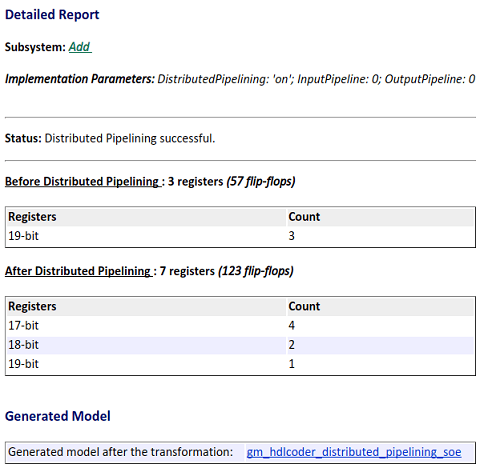The image size is (480, 468).
Task: Open the Add subsystem link
Action: 80,47
